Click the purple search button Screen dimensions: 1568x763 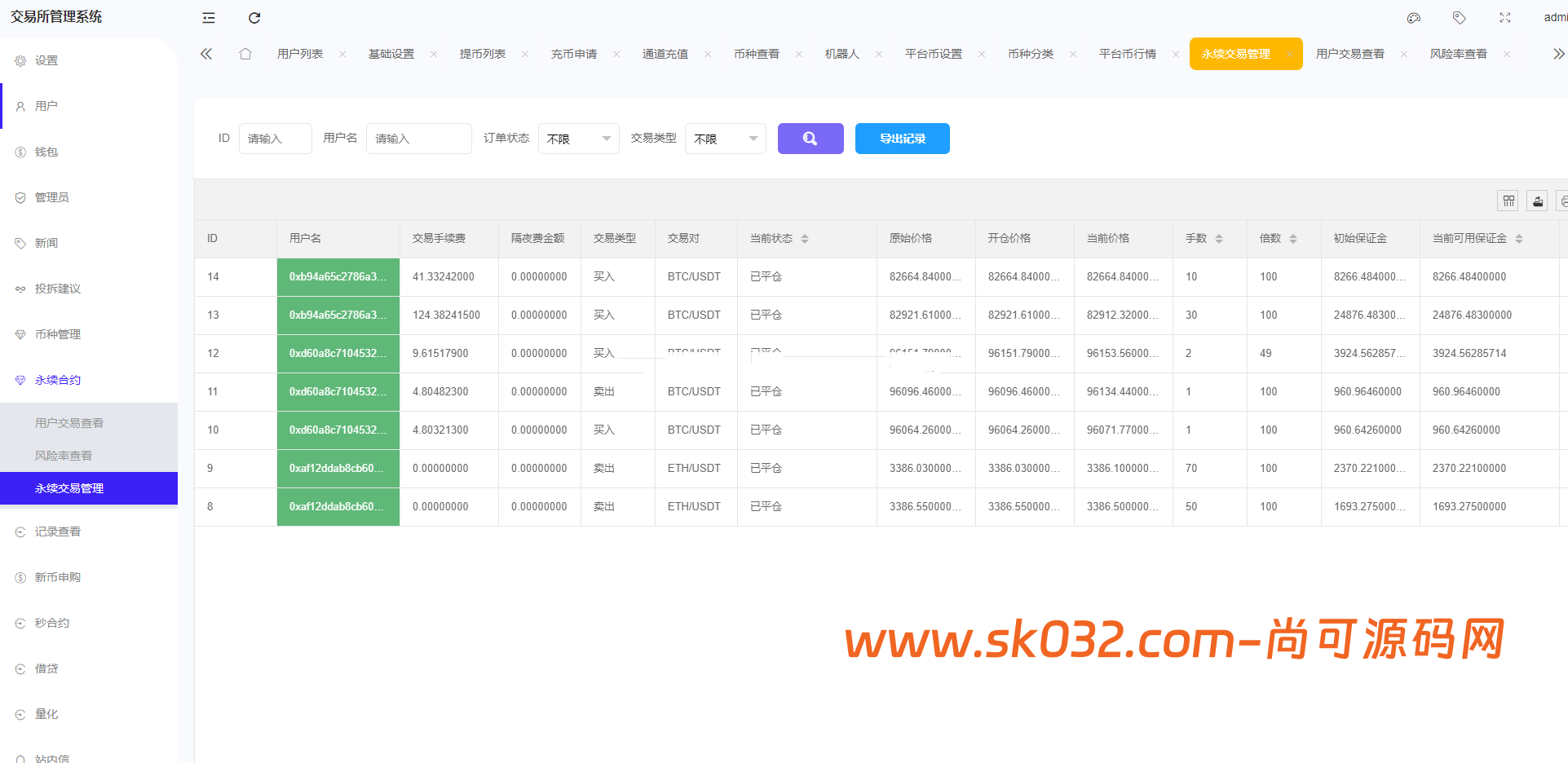coord(810,139)
